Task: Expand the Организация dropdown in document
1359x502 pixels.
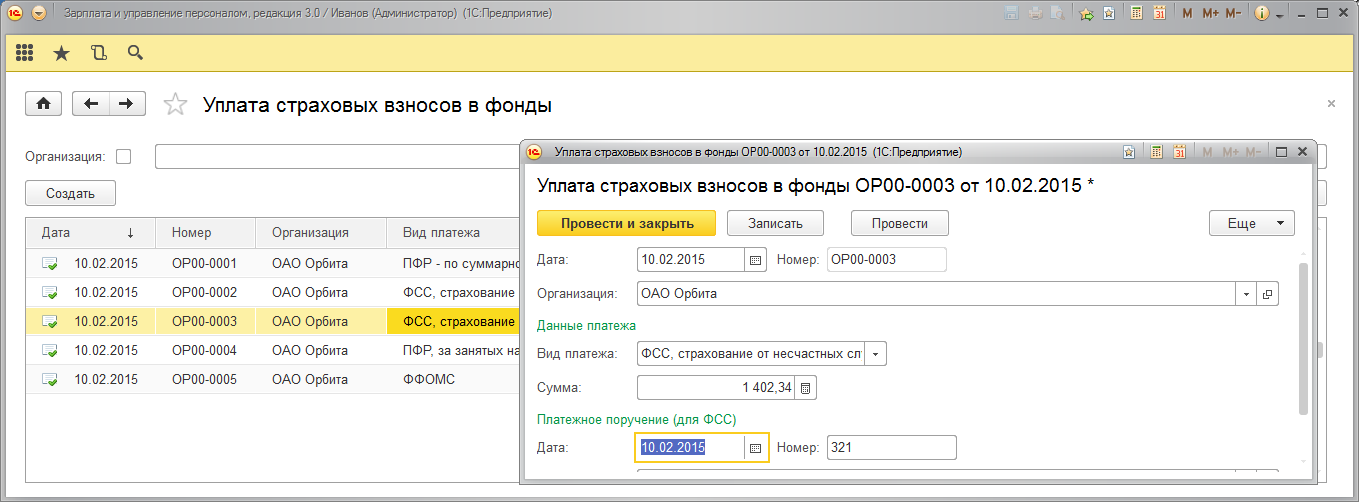Action: coord(1246,294)
